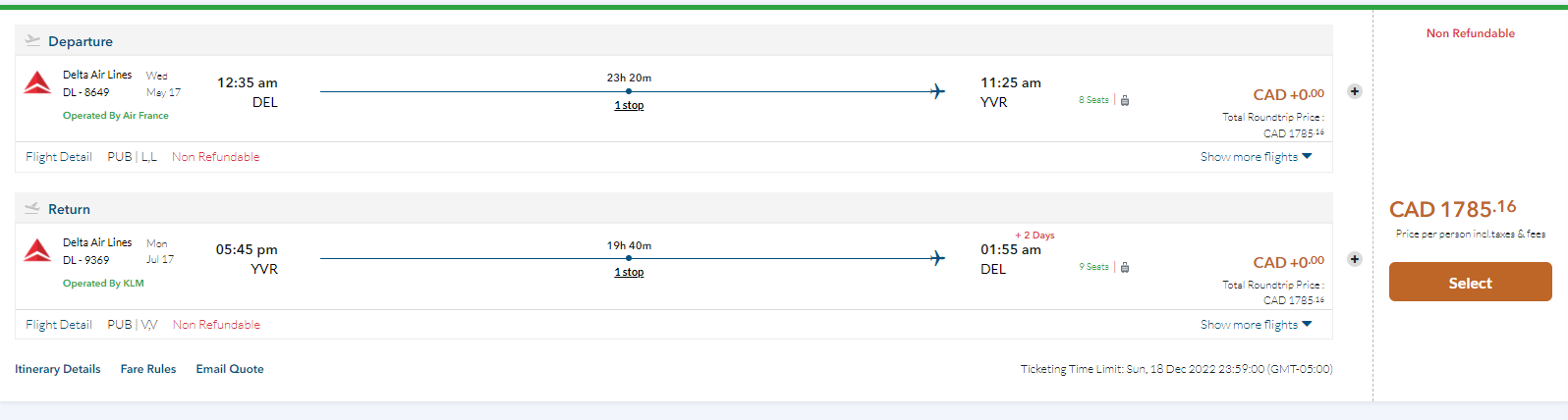Image resolution: width=1568 pixels, height=420 pixels.
Task: Expand return flight with plus icon
Action: pyautogui.click(x=1354, y=259)
